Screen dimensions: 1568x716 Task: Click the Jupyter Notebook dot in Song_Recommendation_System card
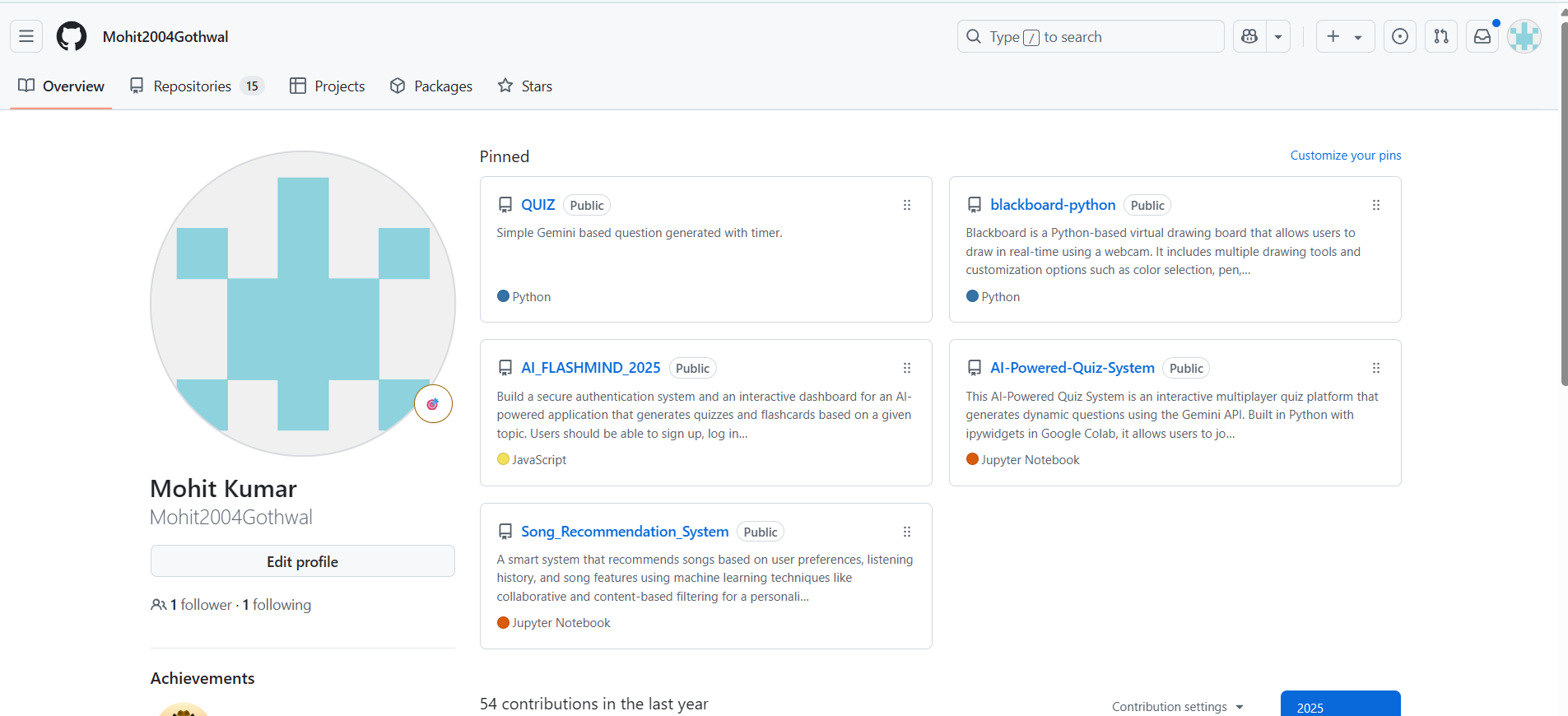[503, 622]
